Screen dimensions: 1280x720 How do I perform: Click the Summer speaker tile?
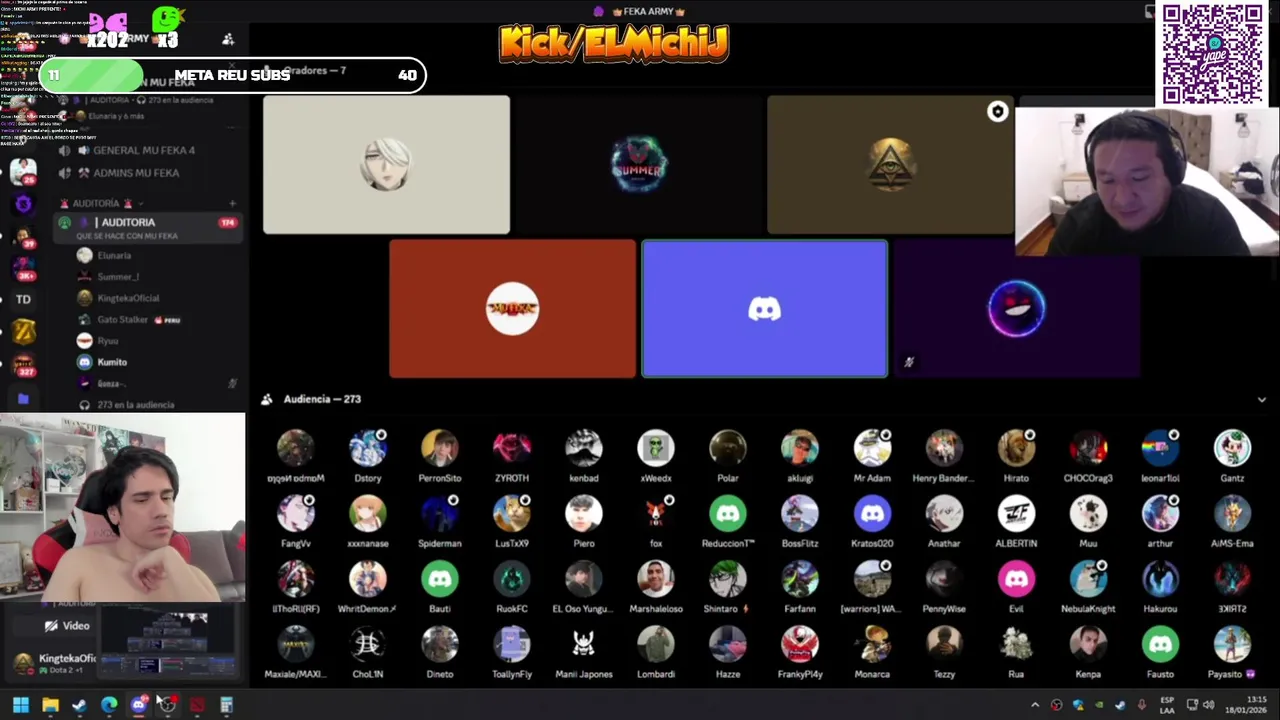(638, 165)
